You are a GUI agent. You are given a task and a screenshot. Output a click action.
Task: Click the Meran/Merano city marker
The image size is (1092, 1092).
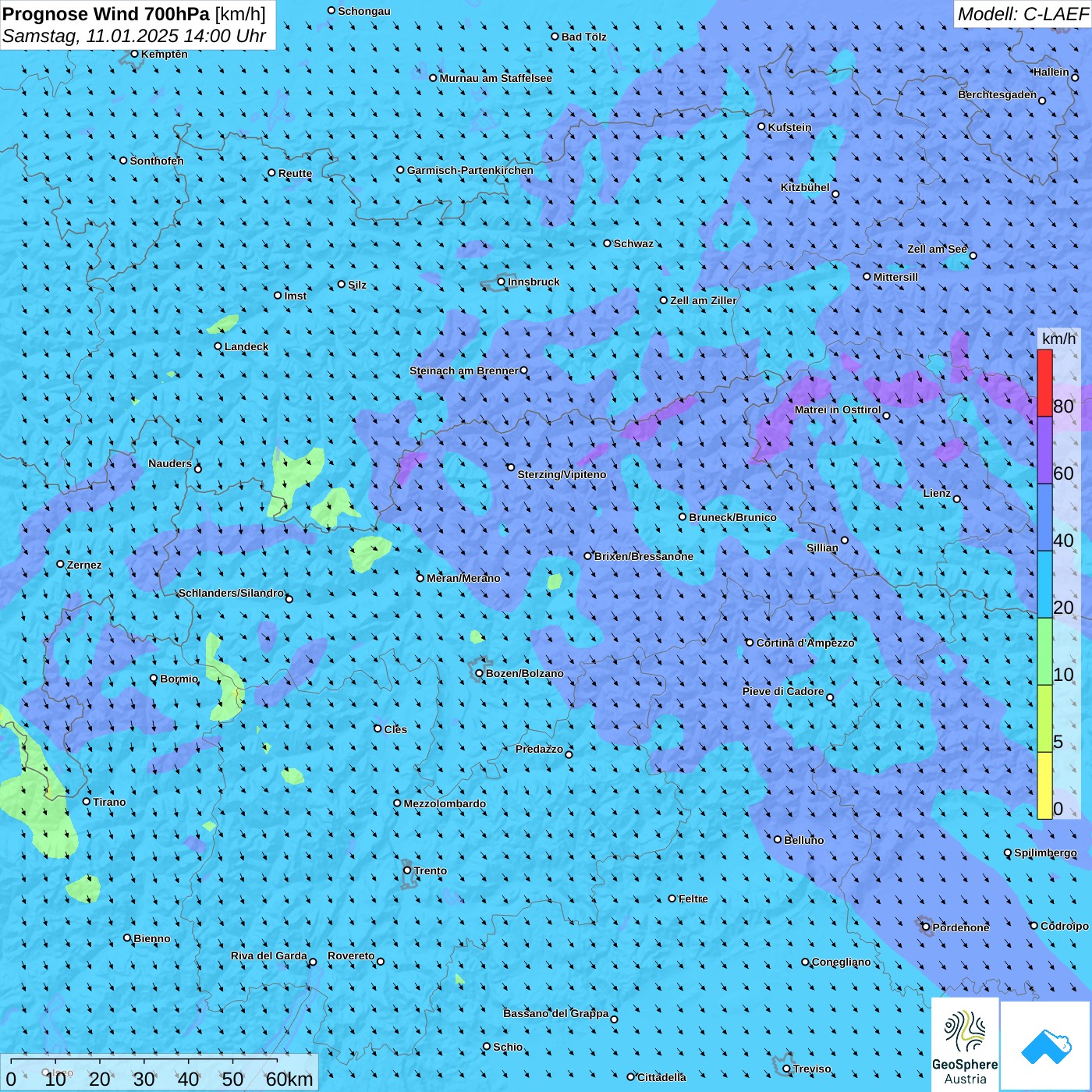tap(420, 578)
